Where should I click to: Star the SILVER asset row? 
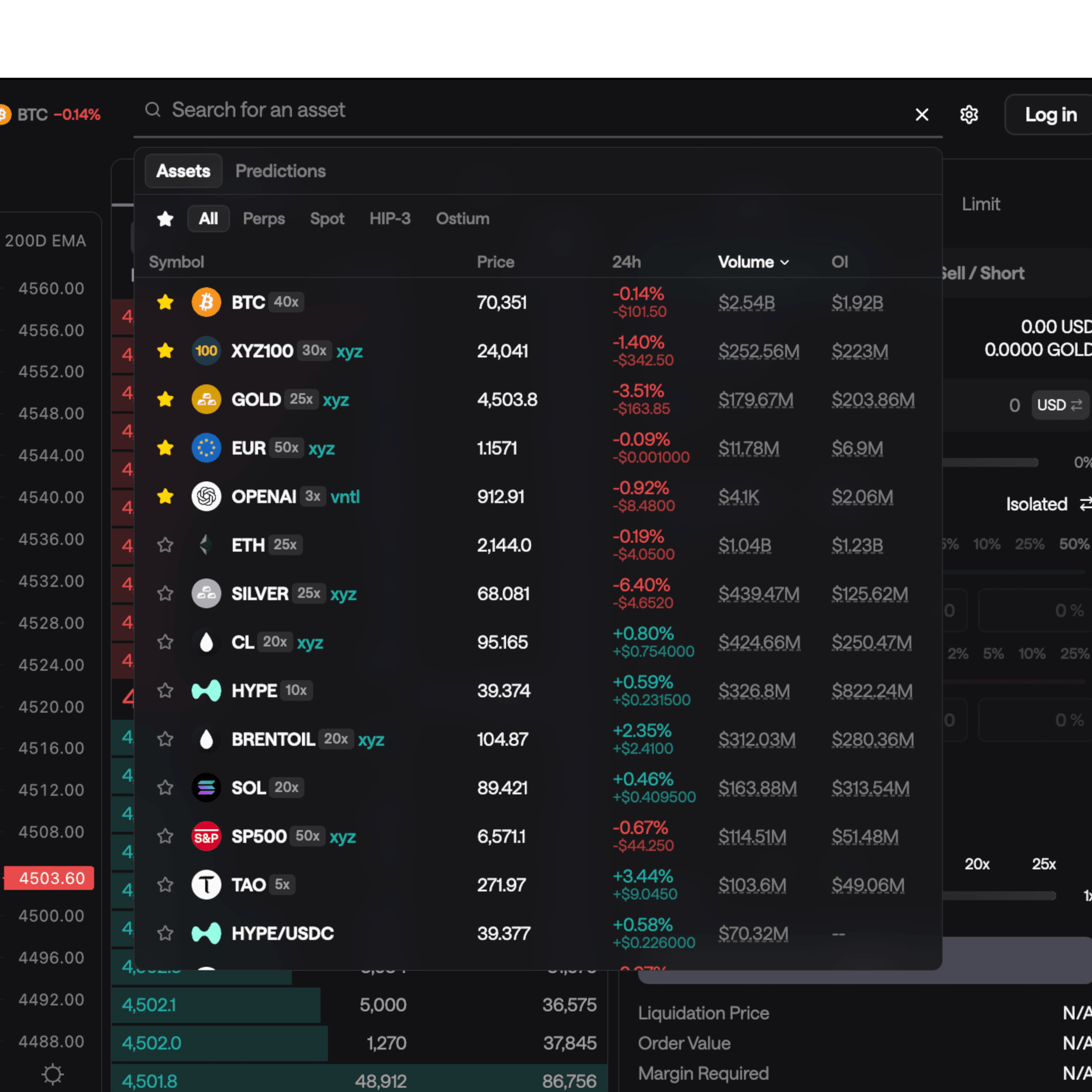pos(165,594)
